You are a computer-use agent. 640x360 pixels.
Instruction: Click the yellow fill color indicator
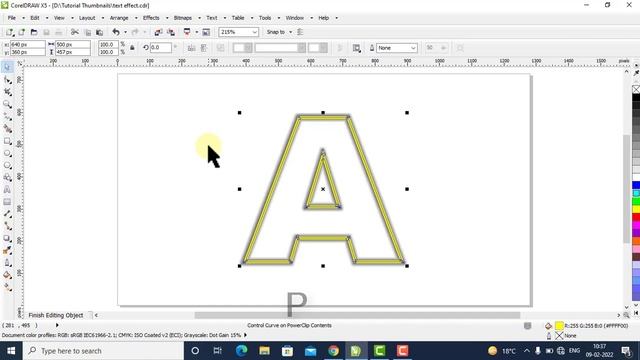click(x=559, y=326)
